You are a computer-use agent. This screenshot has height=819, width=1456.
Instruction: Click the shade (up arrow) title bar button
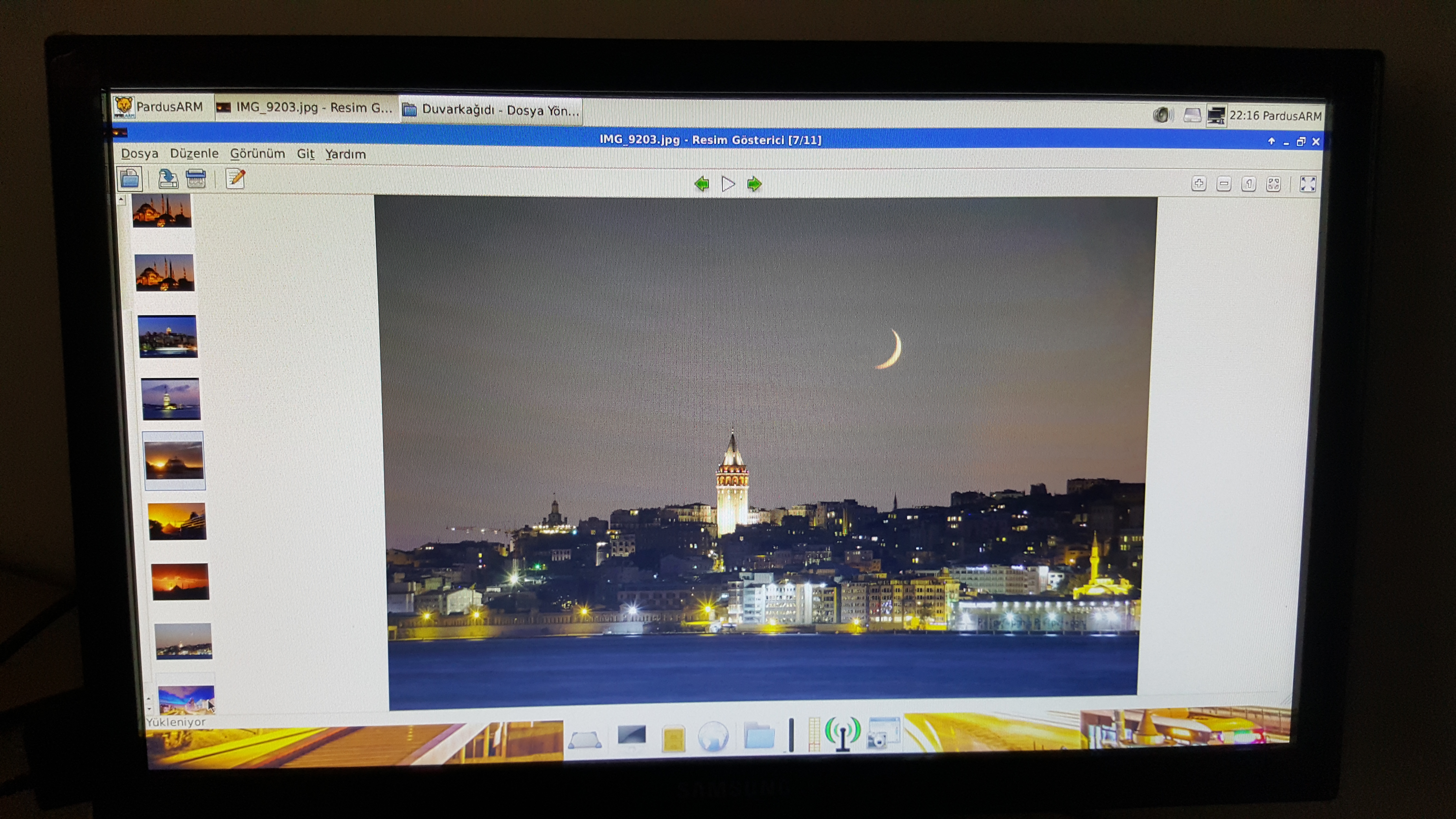point(1271,141)
